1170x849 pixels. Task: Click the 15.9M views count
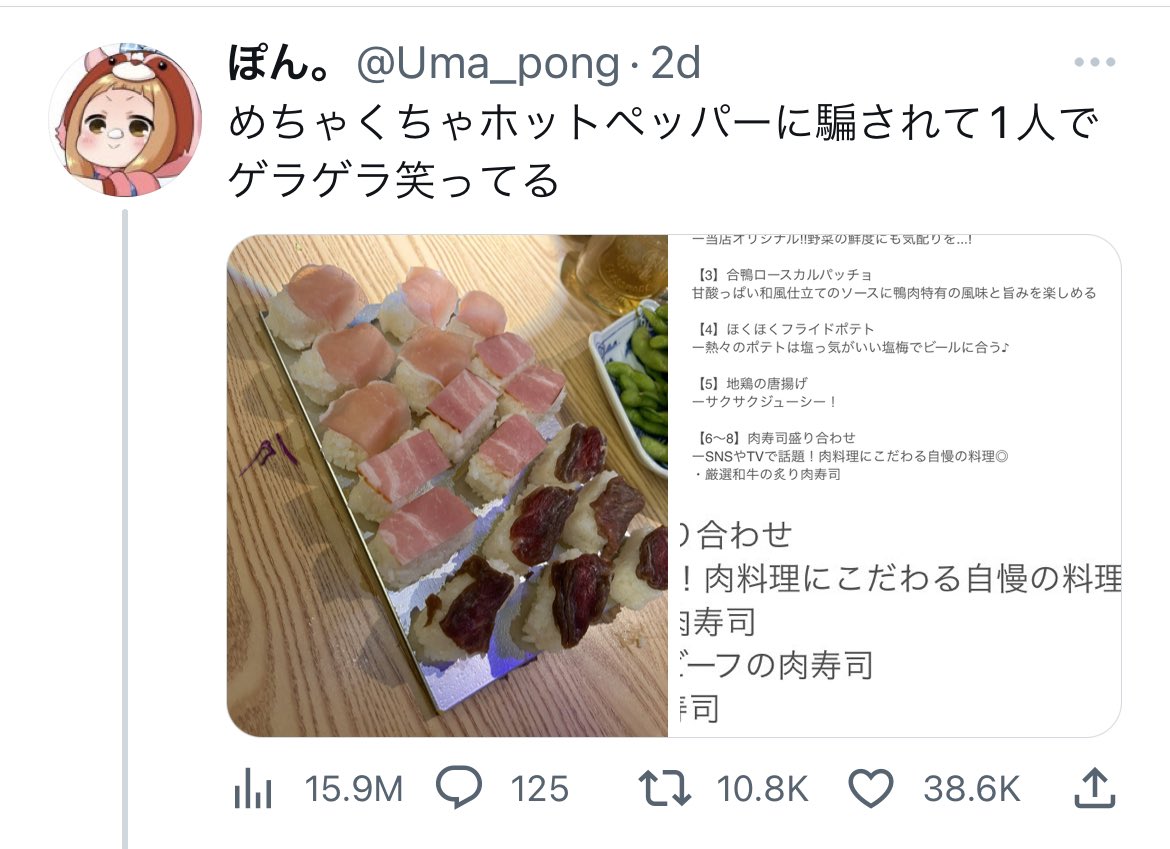tap(354, 789)
